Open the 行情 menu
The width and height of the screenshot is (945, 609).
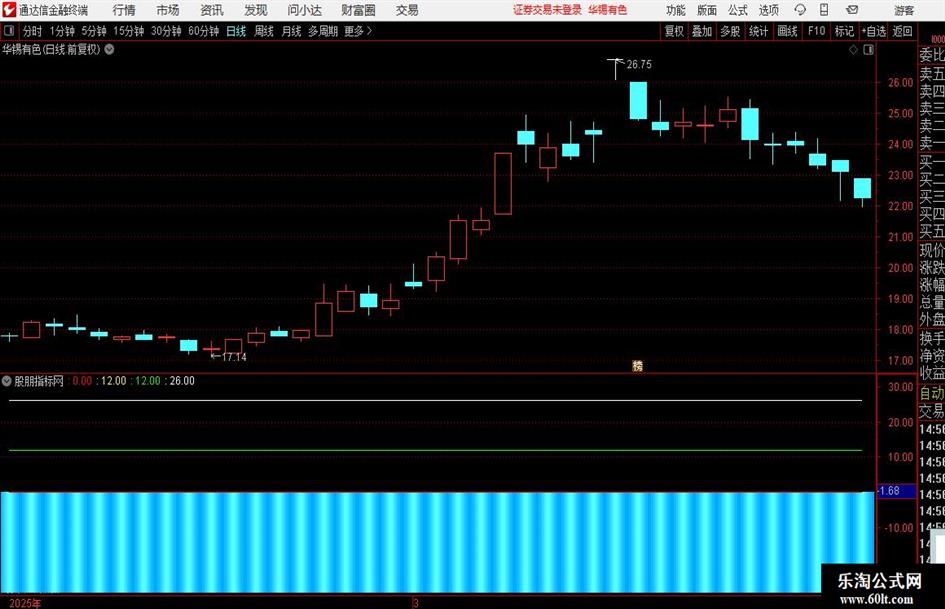(x=124, y=10)
